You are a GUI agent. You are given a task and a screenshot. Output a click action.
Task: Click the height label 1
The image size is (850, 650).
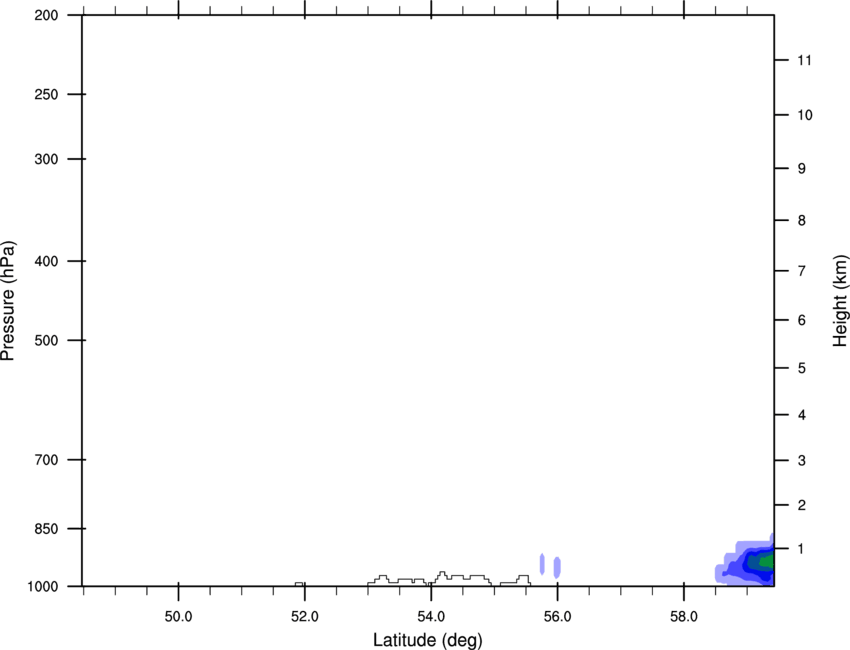click(801, 549)
